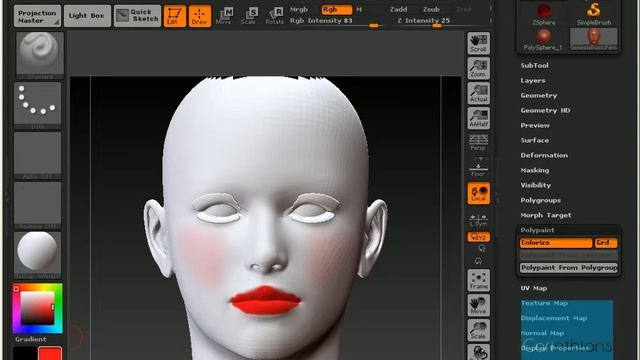
Task: Open the Normal Map section
Action: point(542,333)
